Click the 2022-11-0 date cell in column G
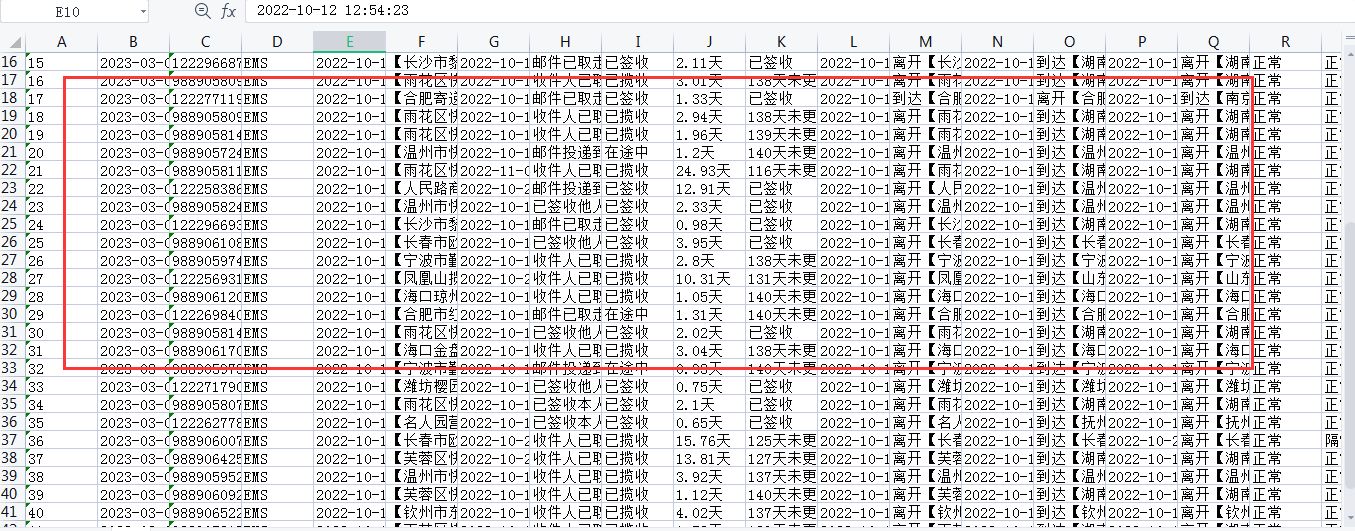The image size is (1355, 531). click(x=493, y=170)
